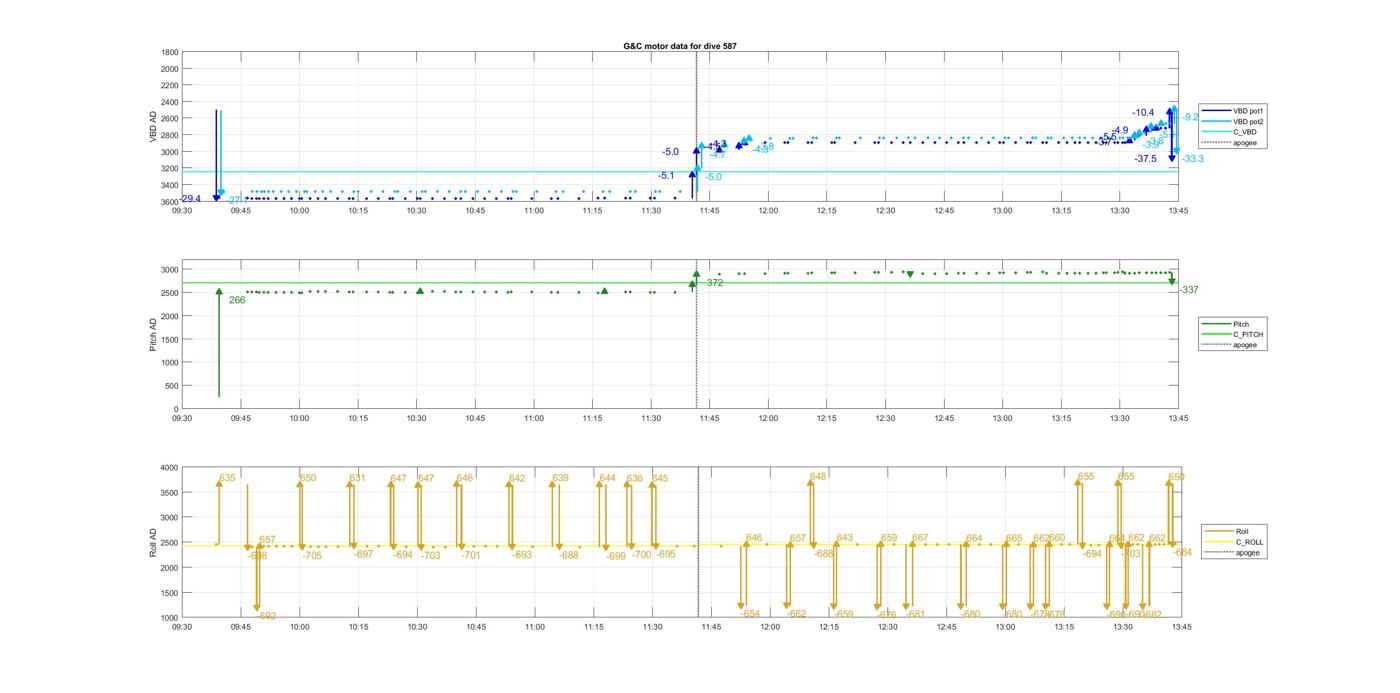Click the '-700' roll move label

pos(641,554)
